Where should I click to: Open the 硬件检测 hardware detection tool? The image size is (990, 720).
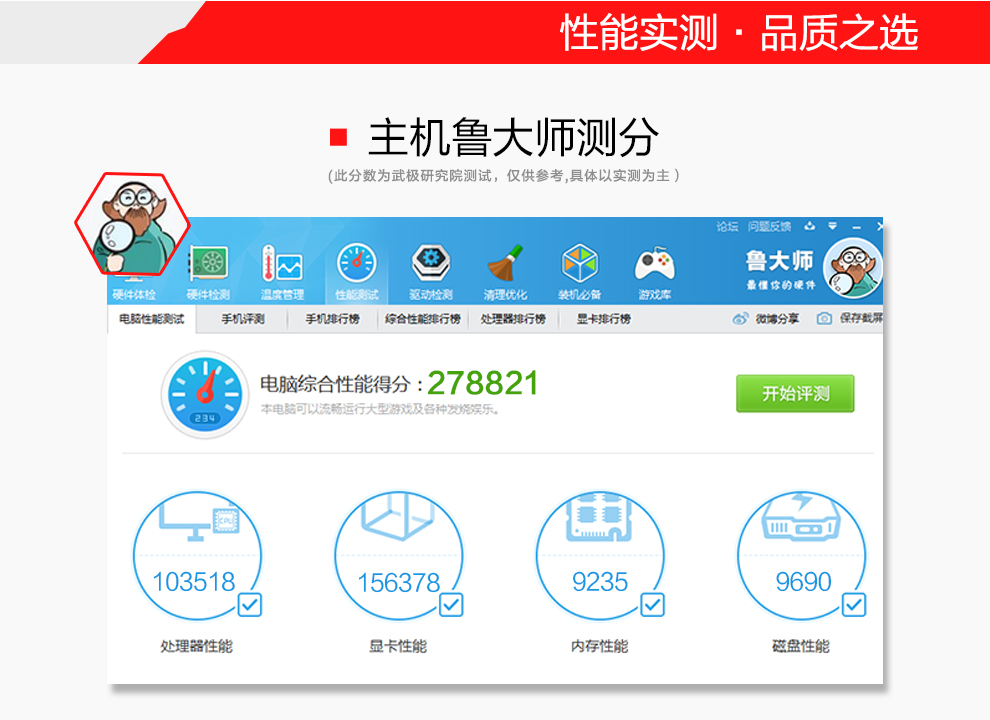[x=208, y=273]
